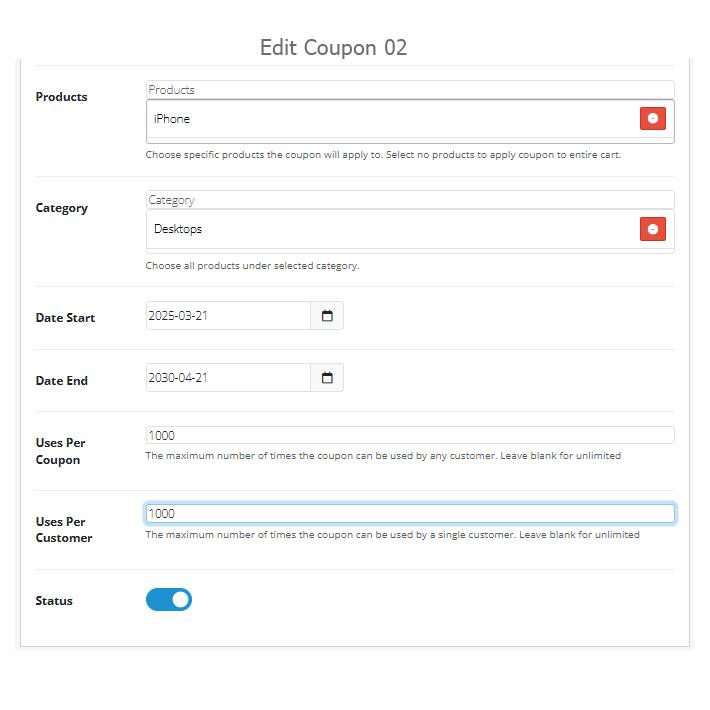Viewport: 710px width, 710px height.
Task: Click the Products field label
Action: tap(62, 97)
